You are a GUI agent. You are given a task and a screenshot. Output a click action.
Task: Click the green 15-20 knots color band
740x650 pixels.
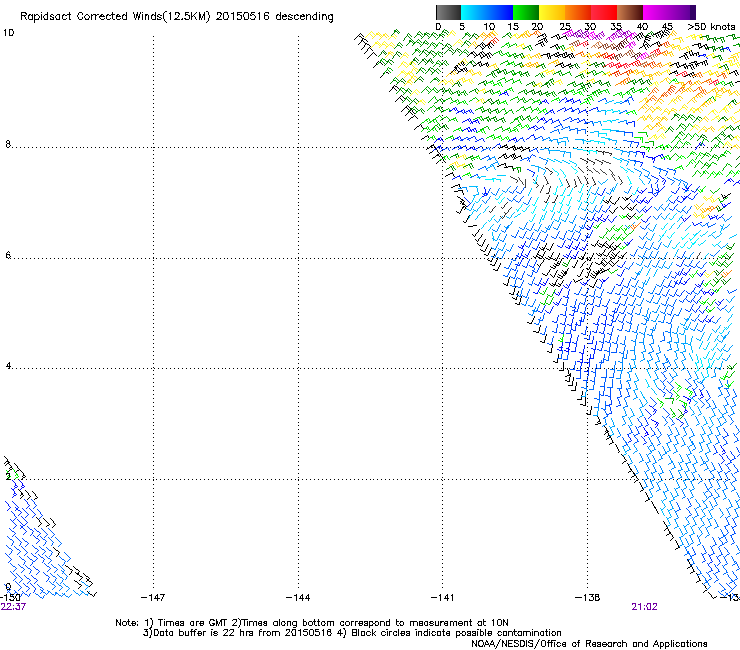click(526, 12)
